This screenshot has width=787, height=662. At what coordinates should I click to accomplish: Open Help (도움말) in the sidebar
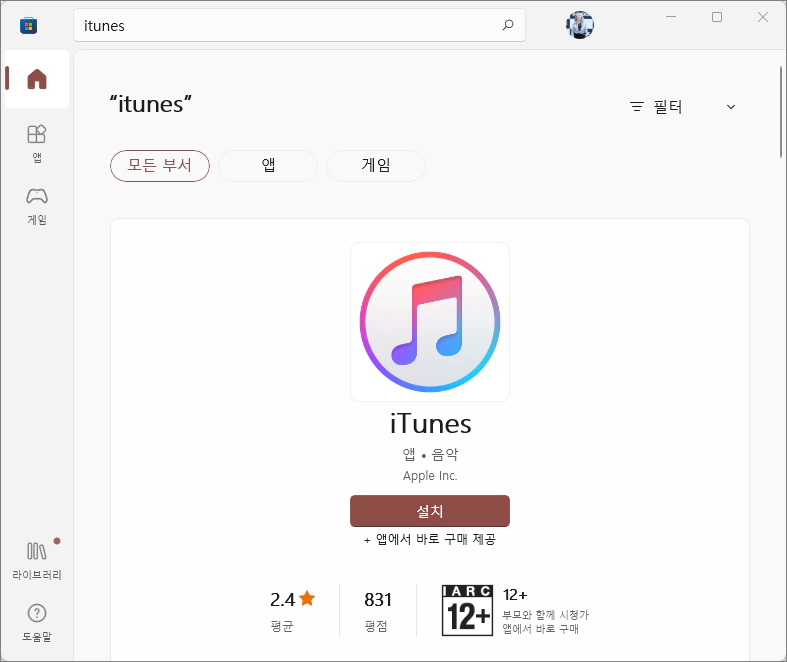point(37,623)
